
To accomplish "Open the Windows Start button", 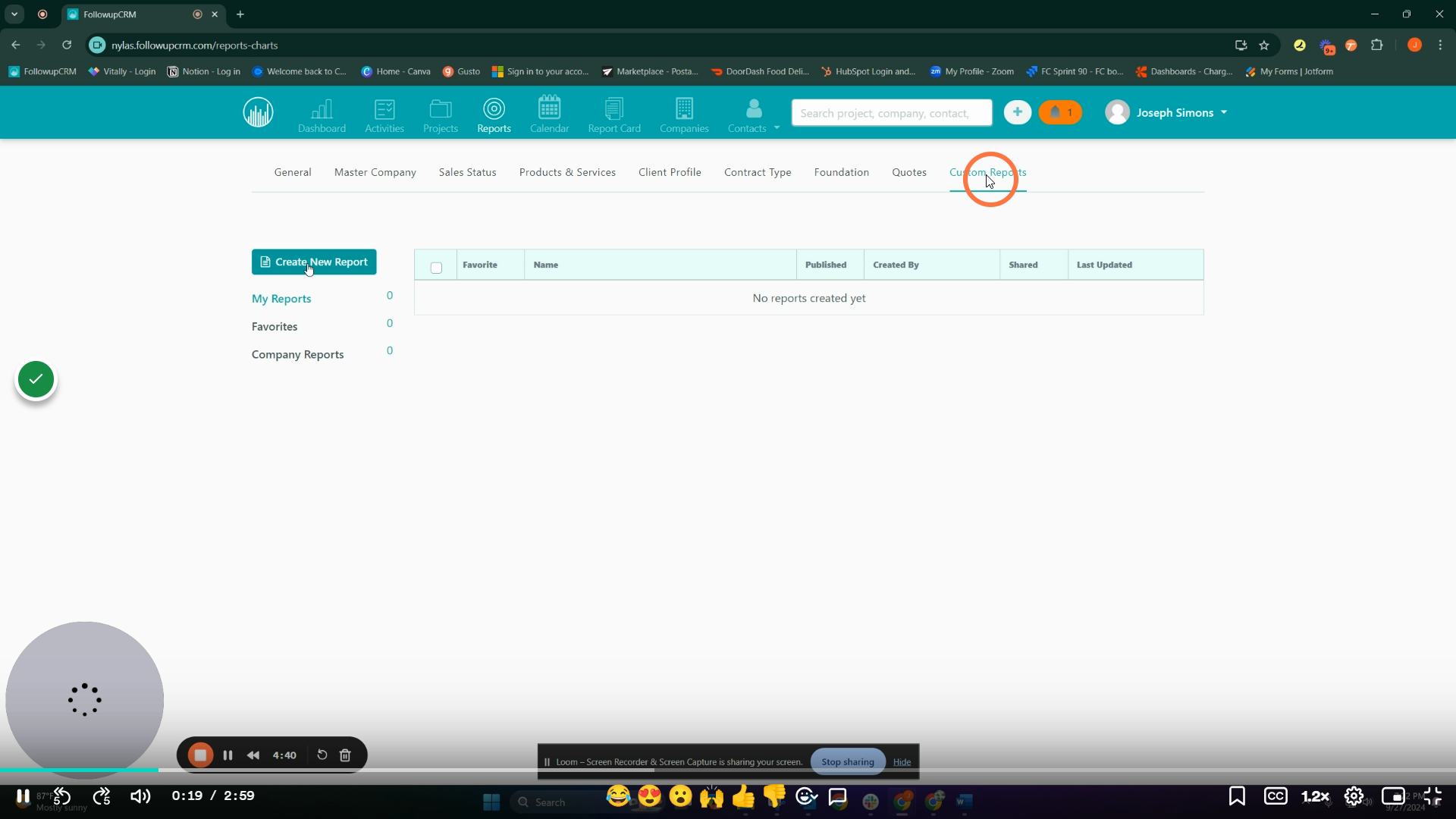I will [491, 802].
